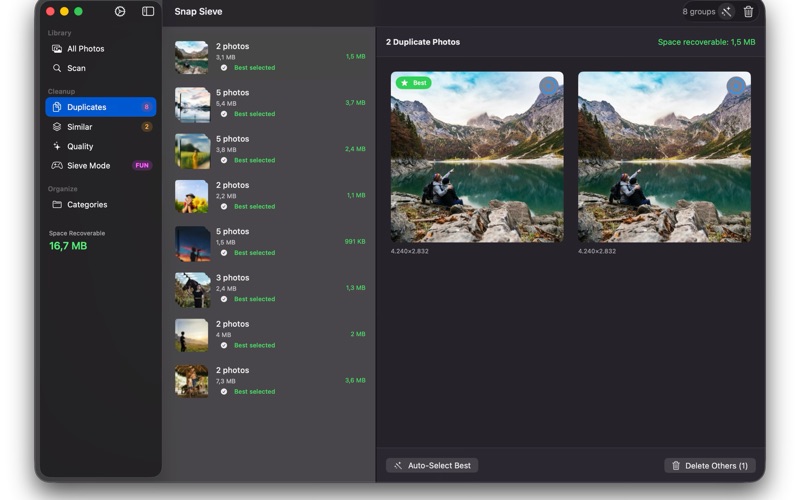Click the Auto-Select Best button
The height and width of the screenshot is (500, 800).
click(432, 465)
